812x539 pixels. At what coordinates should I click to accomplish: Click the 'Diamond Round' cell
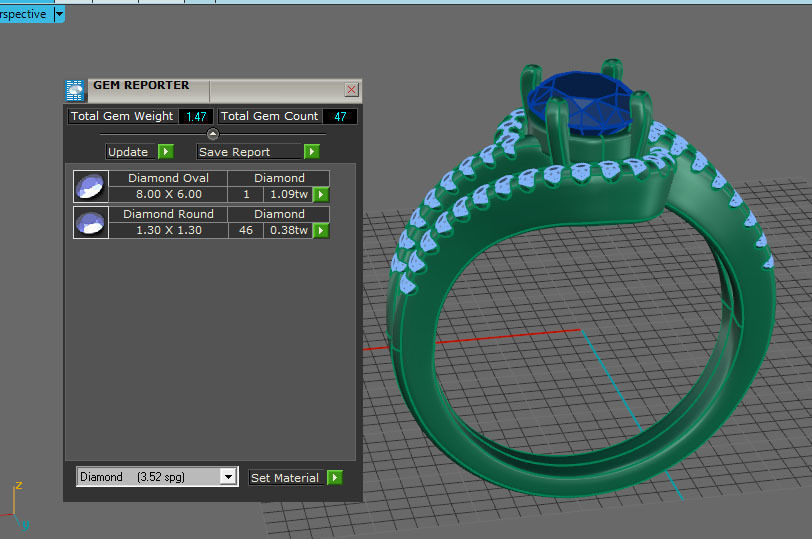point(168,214)
